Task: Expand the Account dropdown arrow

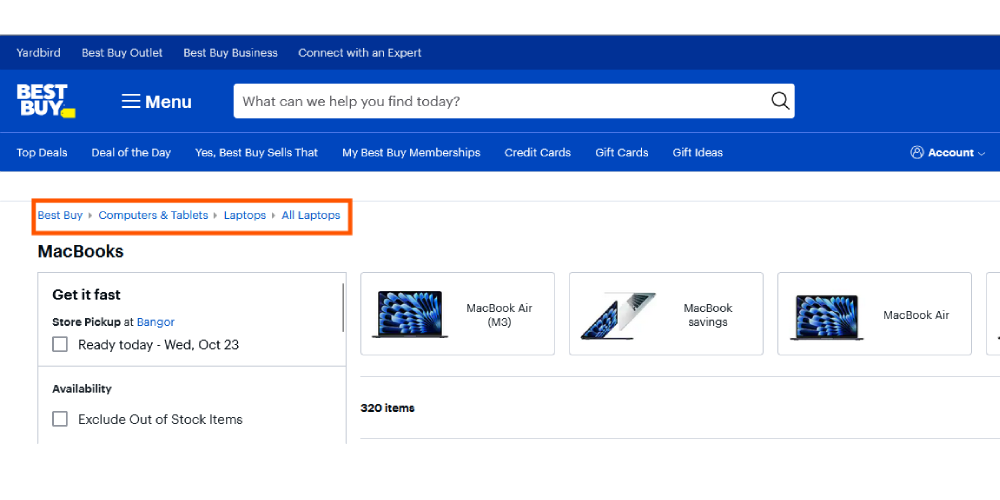Action: click(982, 154)
